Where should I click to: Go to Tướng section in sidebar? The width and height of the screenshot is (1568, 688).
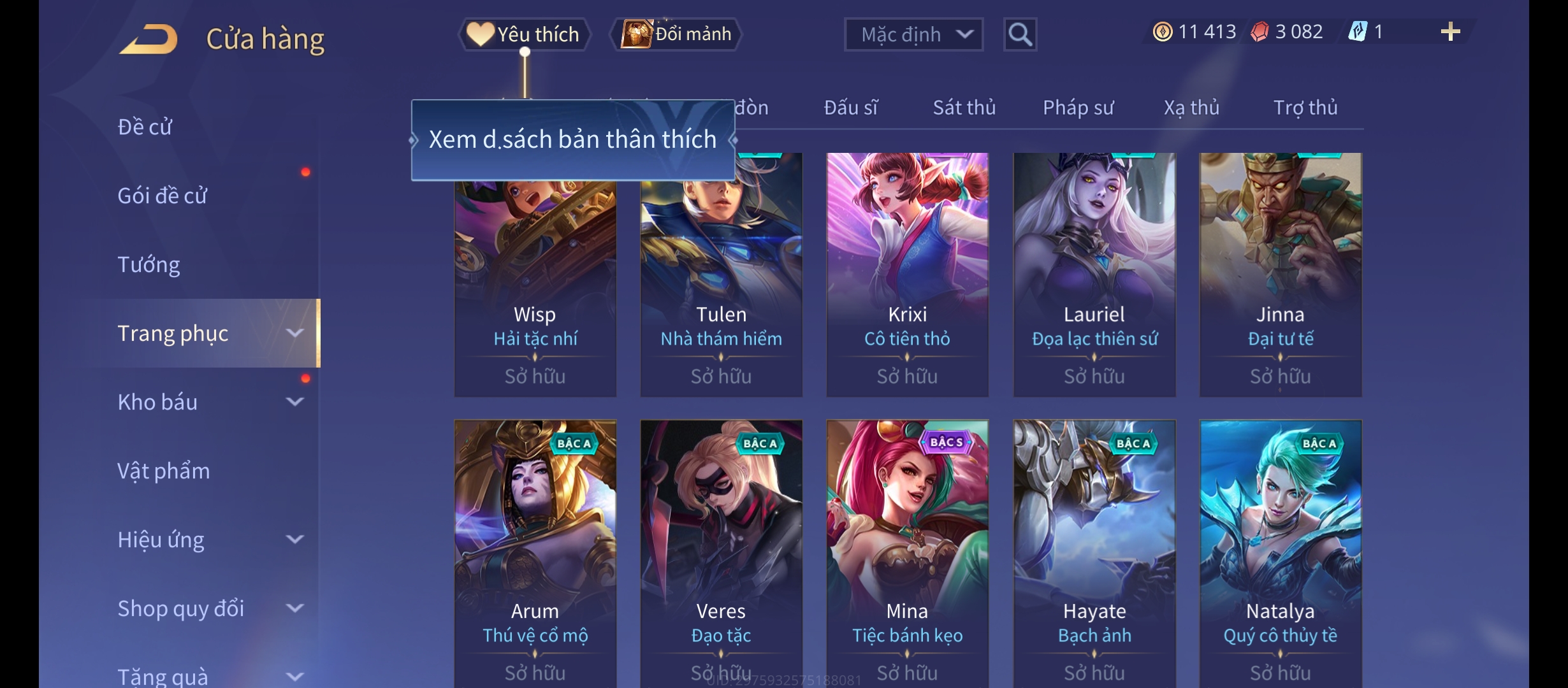pos(149,264)
